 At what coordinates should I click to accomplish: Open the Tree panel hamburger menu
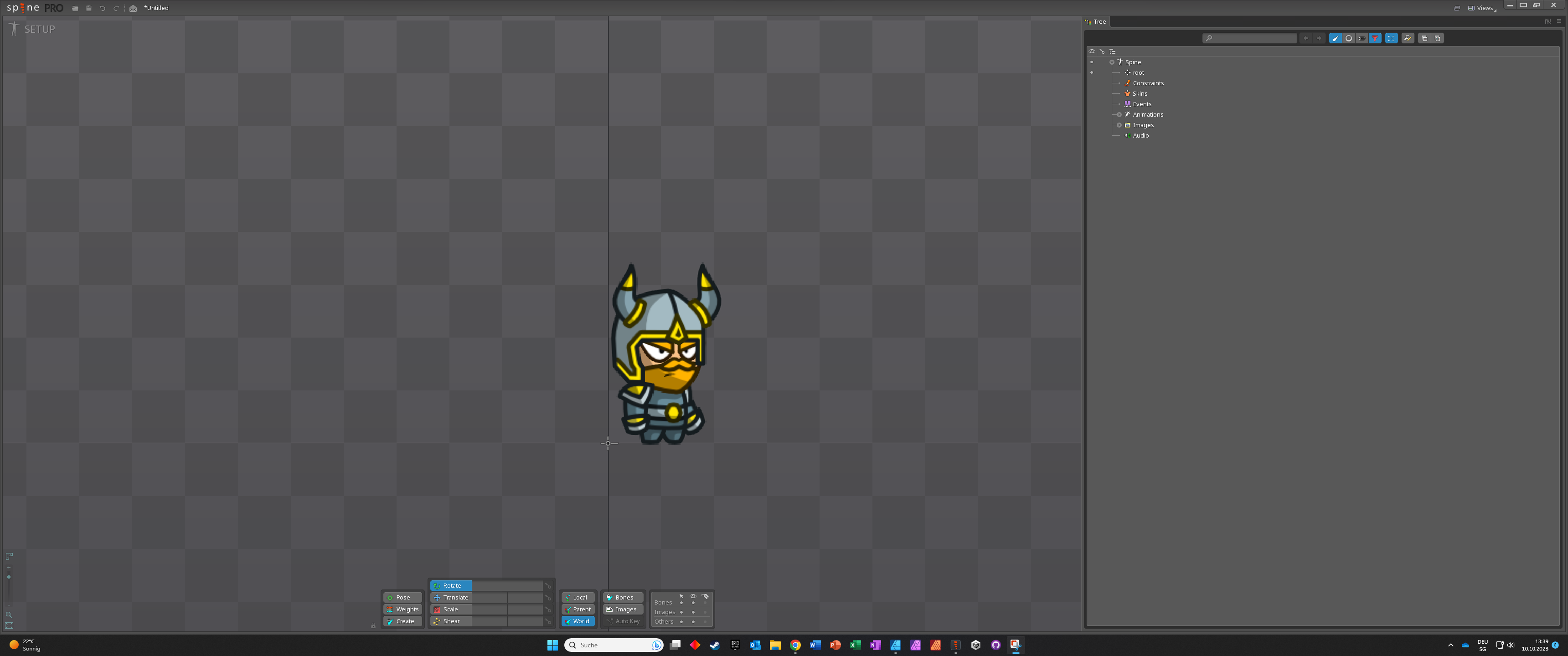pos(1559,21)
